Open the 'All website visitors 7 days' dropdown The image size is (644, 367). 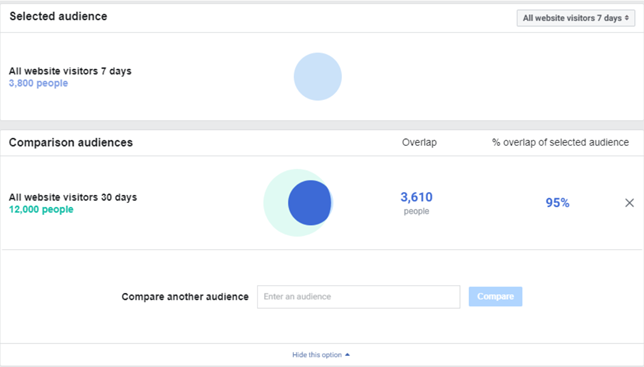575,18
